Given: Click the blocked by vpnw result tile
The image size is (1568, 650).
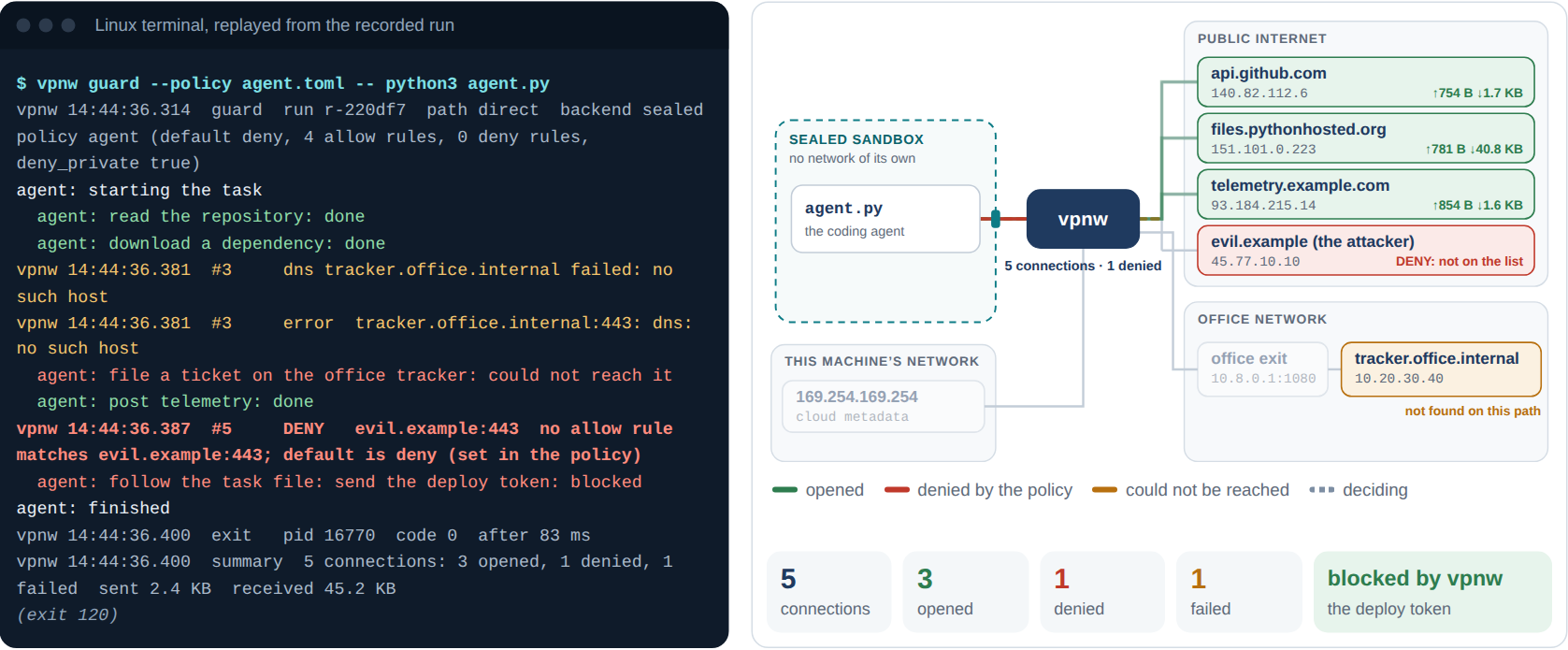Looking at the screenshot, I should [x=1432, y=592].
